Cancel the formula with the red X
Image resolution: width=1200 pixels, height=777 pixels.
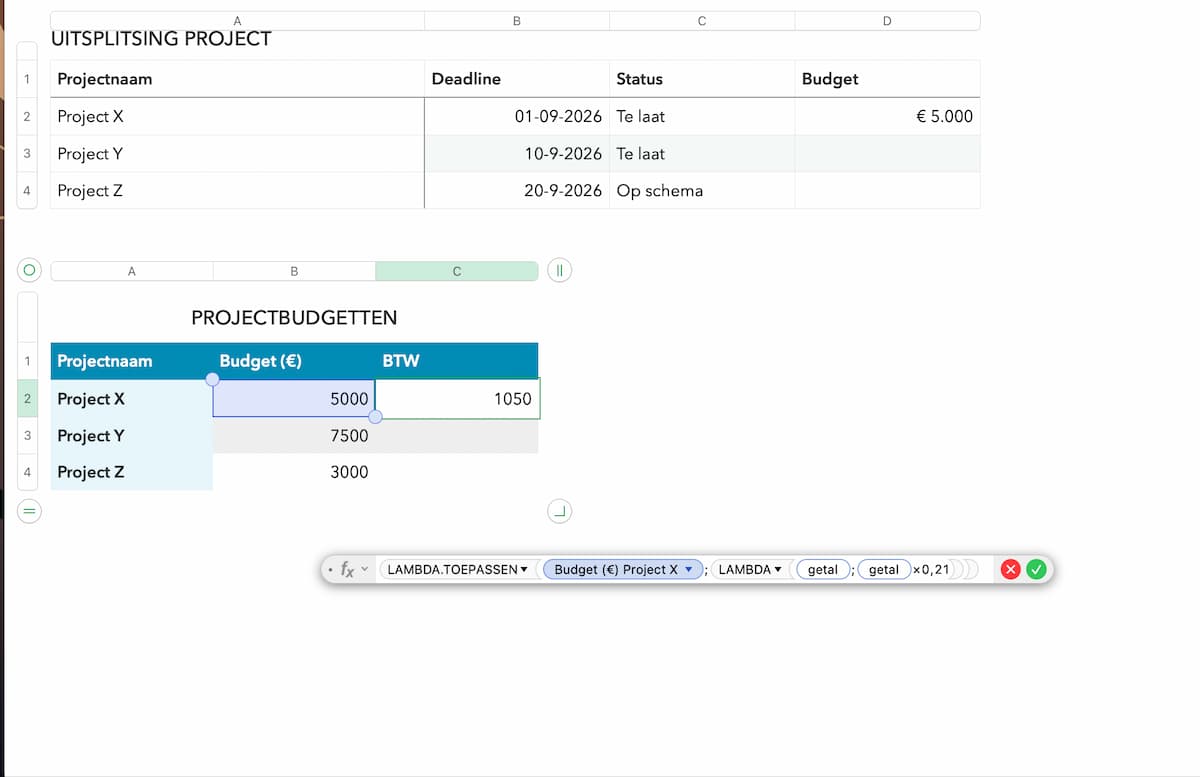point(1011,570)
